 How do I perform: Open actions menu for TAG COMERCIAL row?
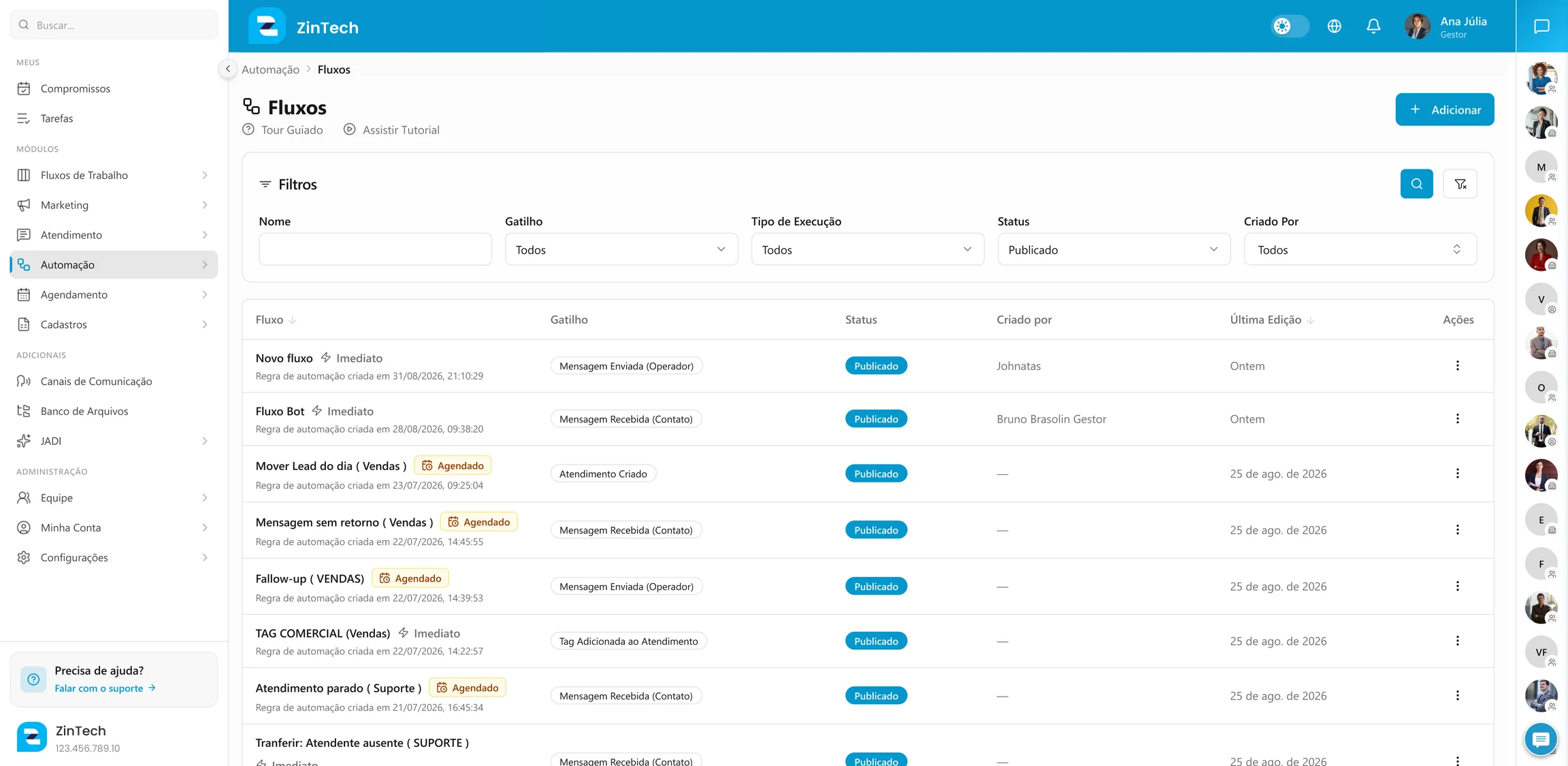(x=1457, y=641)
